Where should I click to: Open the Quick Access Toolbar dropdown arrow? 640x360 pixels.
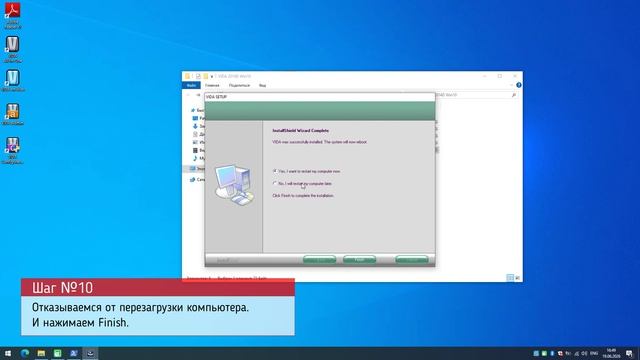pos(211,76)
